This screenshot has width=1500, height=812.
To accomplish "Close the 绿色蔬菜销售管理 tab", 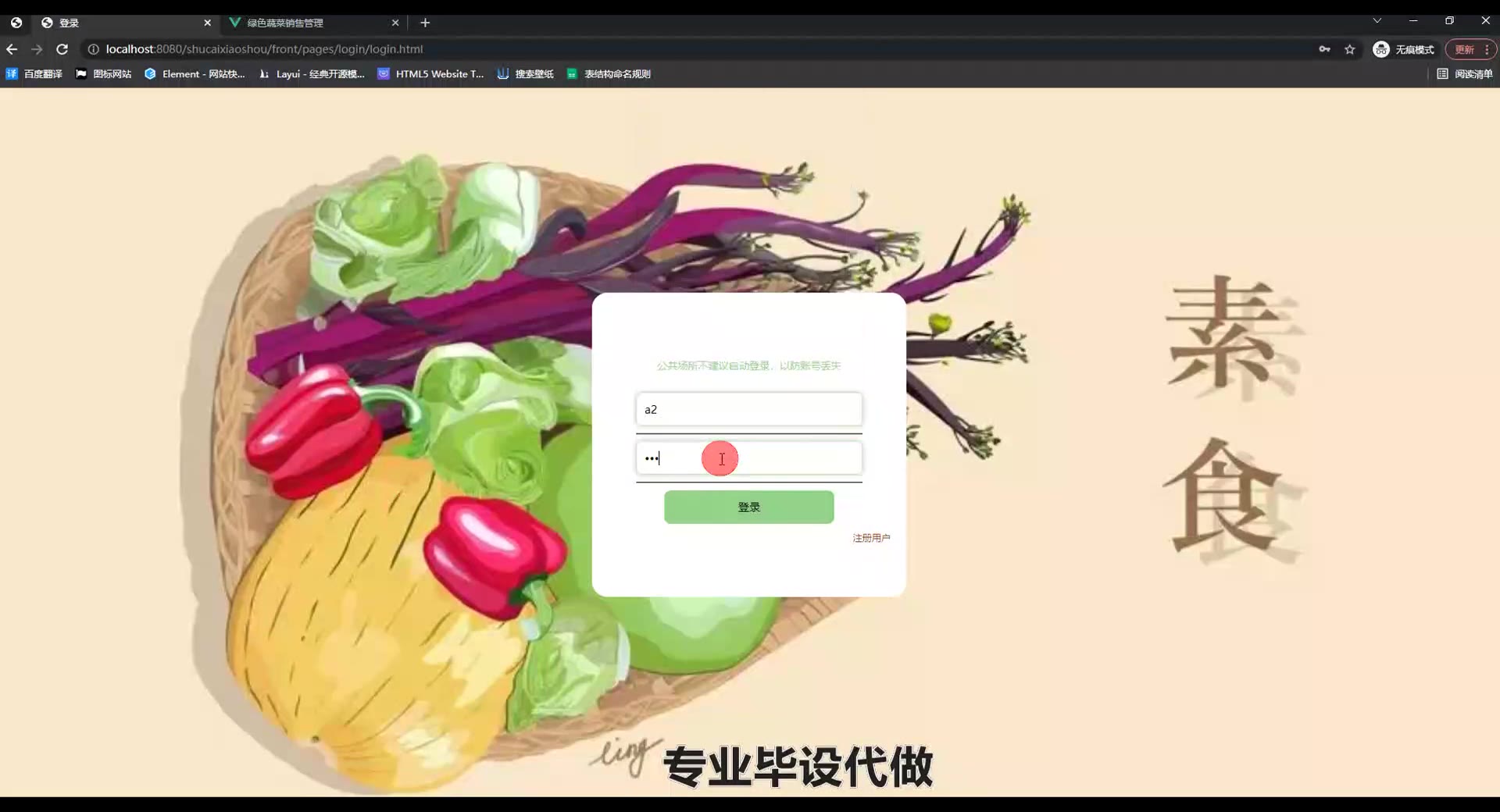I will [395, 23].
